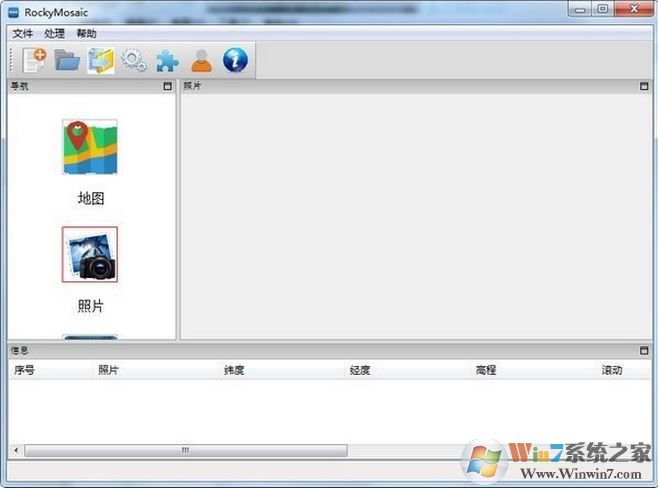The width and height of the screenshot is (658, 488).
Task: Click the toolbar drag handle grip
Action: (x=12, y=61)
